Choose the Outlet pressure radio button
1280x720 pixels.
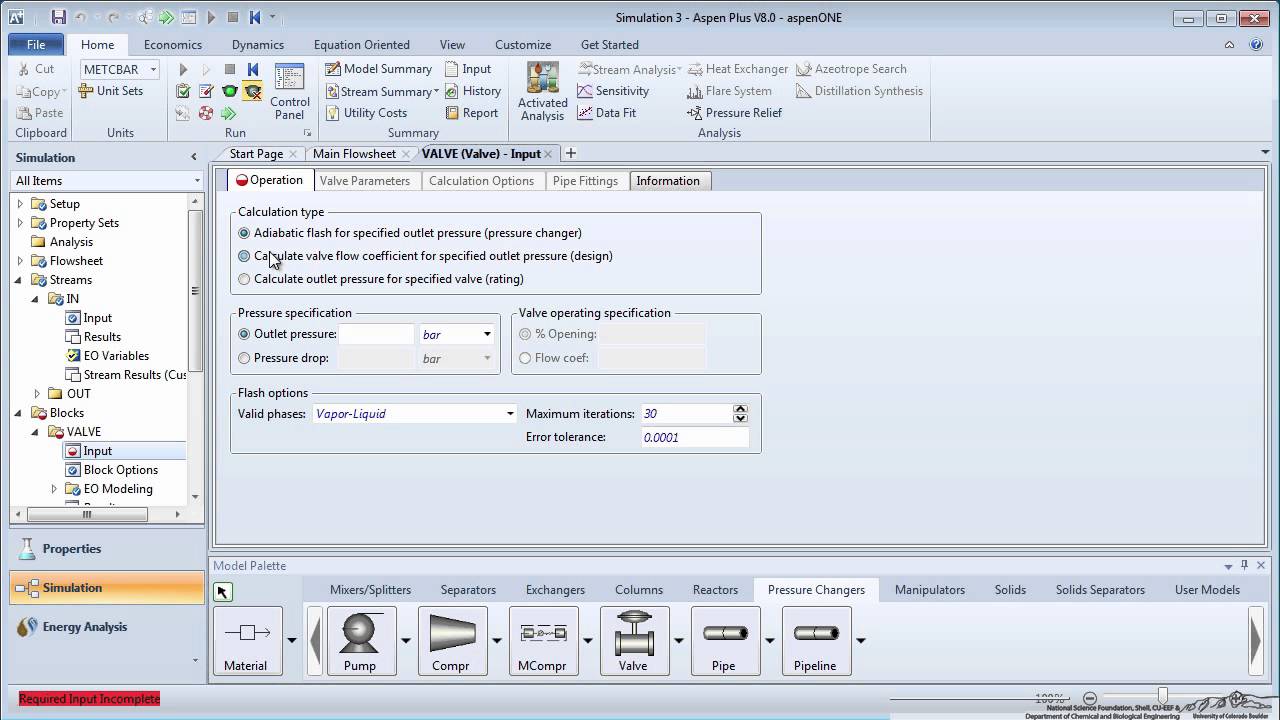[x=244, y=334]
